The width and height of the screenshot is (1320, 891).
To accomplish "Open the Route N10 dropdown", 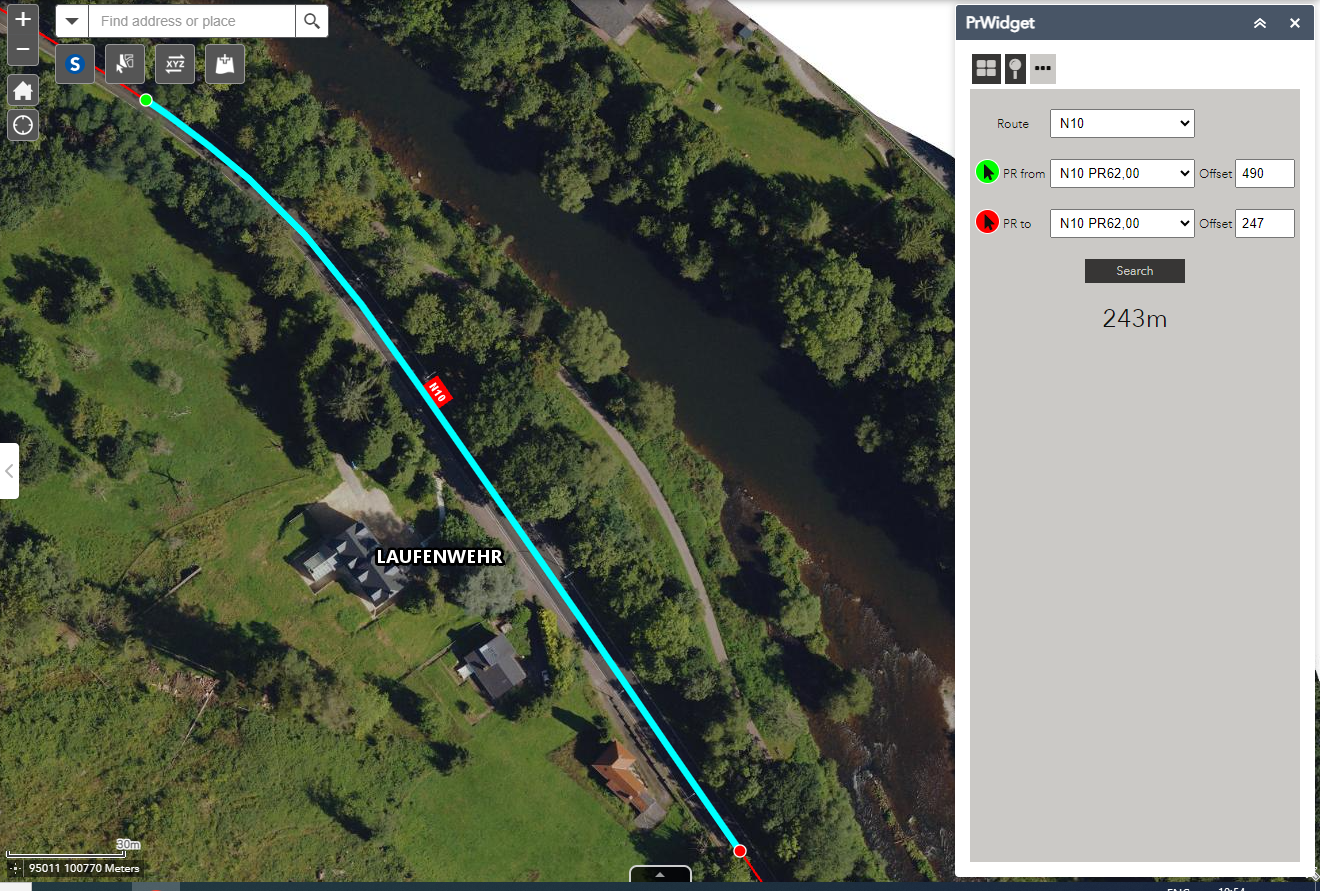I will (1122, 124).
